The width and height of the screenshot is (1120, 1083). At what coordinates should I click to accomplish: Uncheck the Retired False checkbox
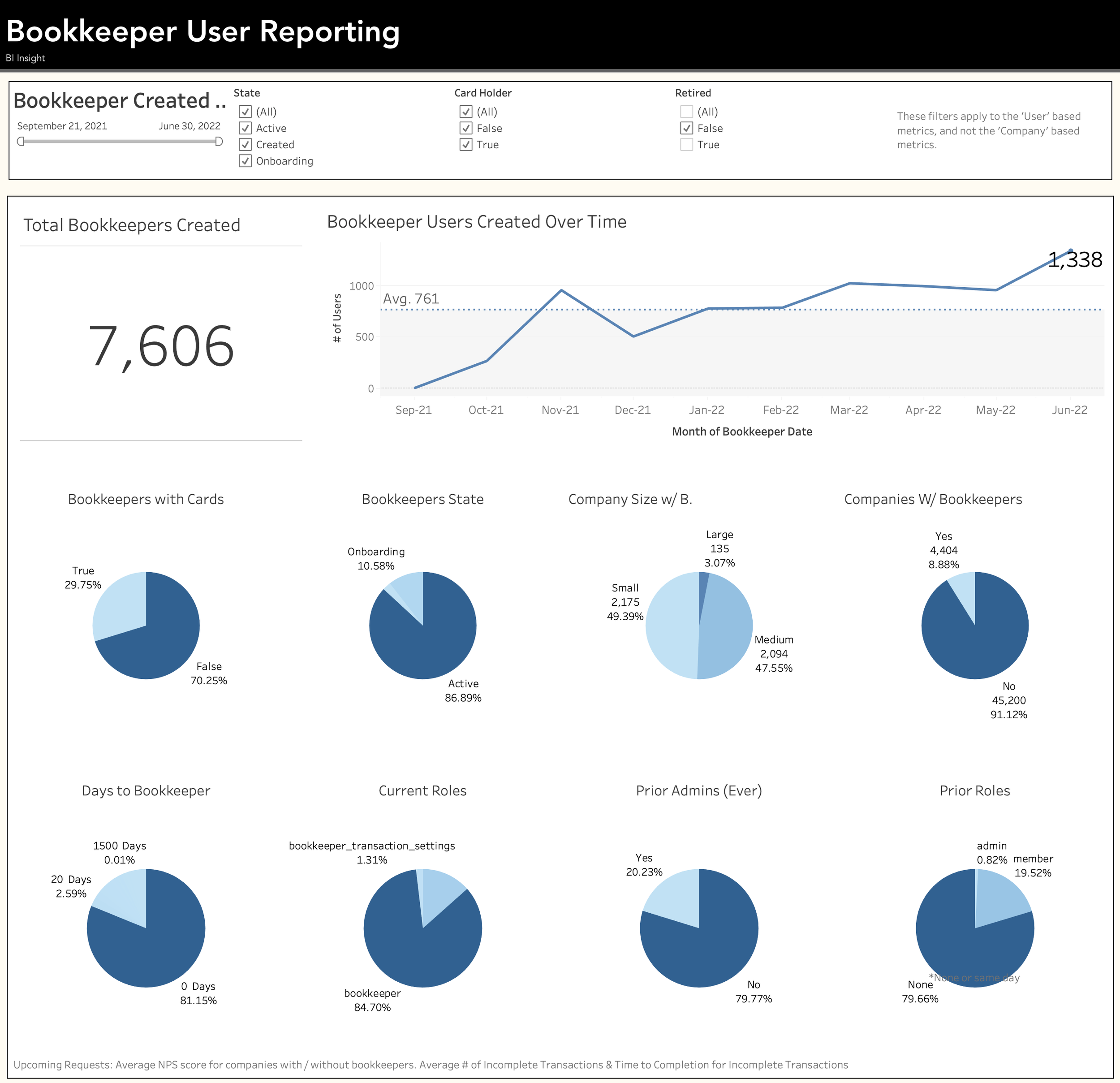click(687, 128)
